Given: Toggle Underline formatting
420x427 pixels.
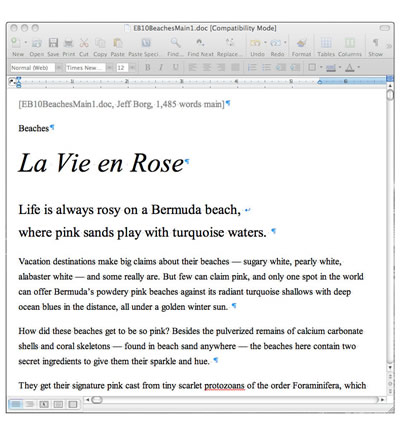Looking at the screenshot, I should (x=175, y=68).
